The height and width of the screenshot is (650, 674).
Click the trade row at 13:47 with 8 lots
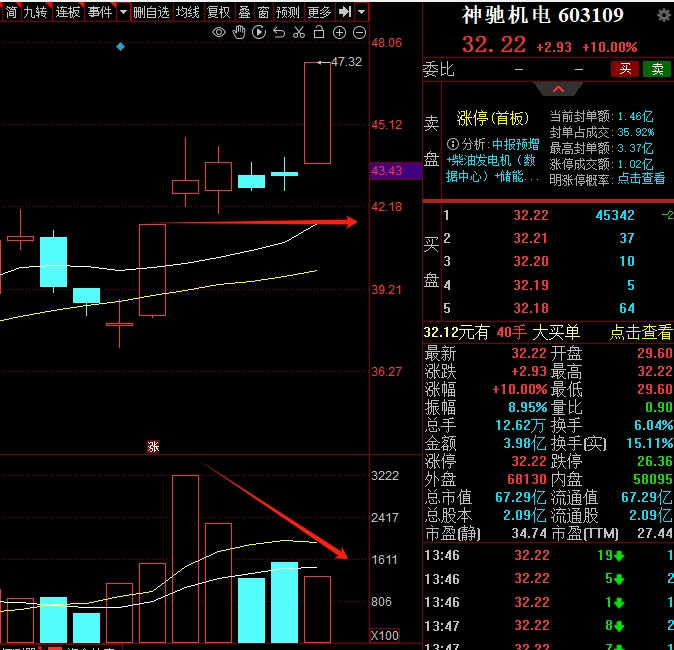point(548,625)
